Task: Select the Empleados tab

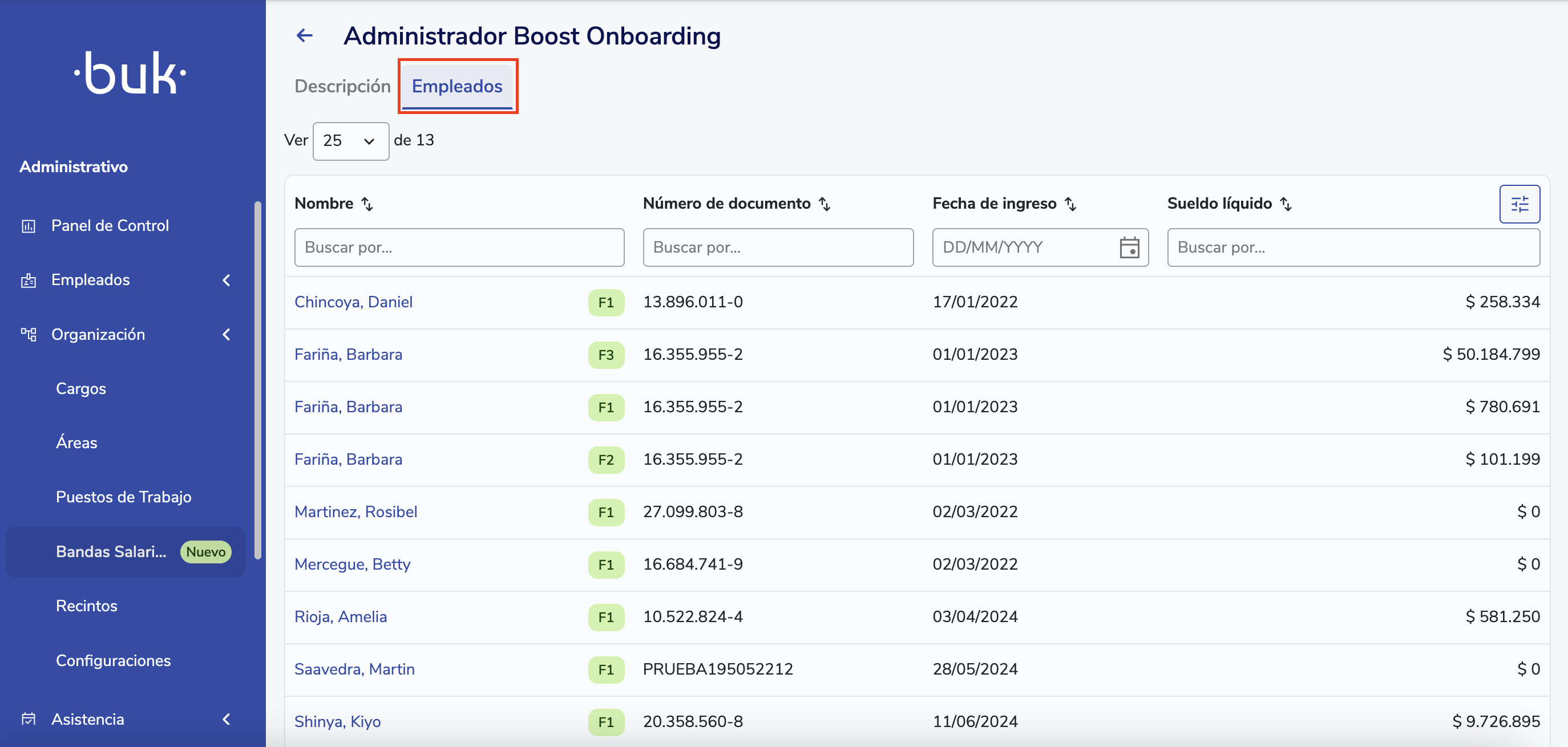Action: (x=457, y=86)
